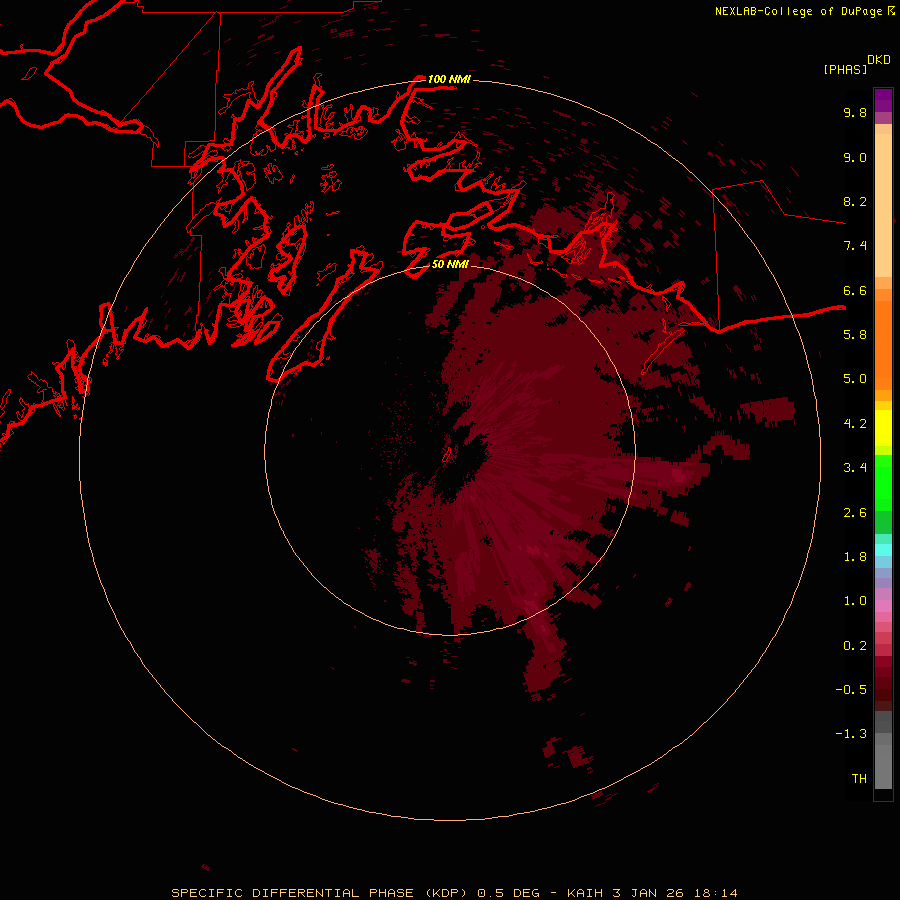Screen dimensions: 900x900
Task: Click the 0.2 legend value
Action: click(855, 646)
